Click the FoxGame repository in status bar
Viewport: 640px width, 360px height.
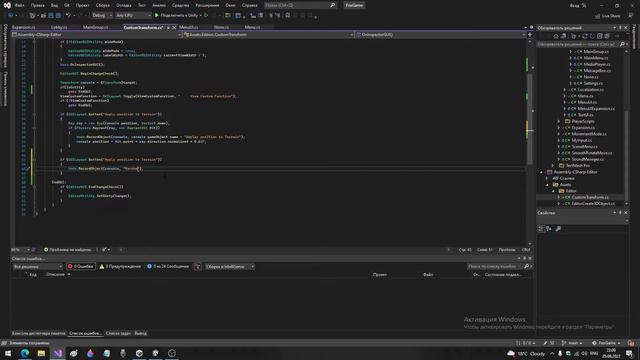[606, 343]
